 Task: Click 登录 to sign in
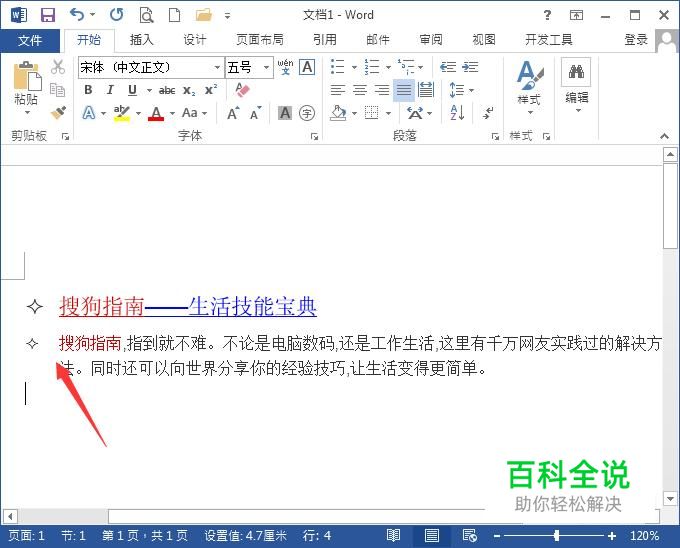[x=636, y=40]
